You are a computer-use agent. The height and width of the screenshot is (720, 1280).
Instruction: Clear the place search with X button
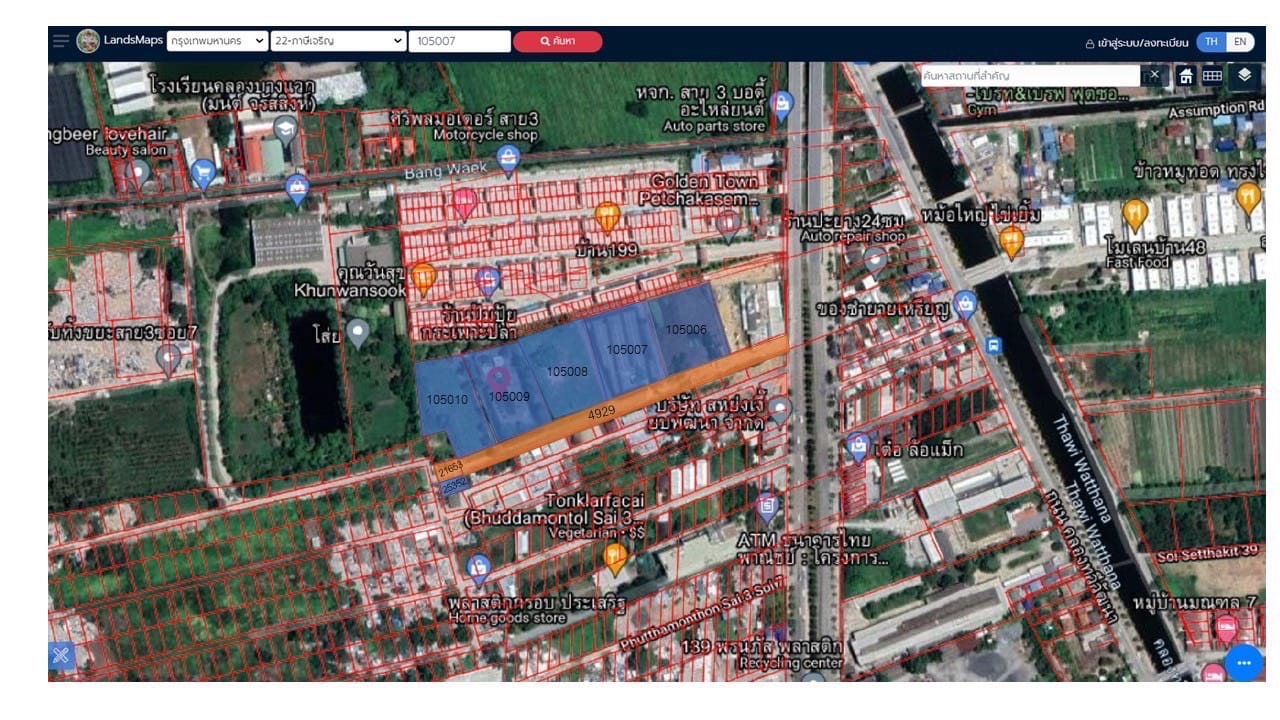click(x=1154, y=75)
